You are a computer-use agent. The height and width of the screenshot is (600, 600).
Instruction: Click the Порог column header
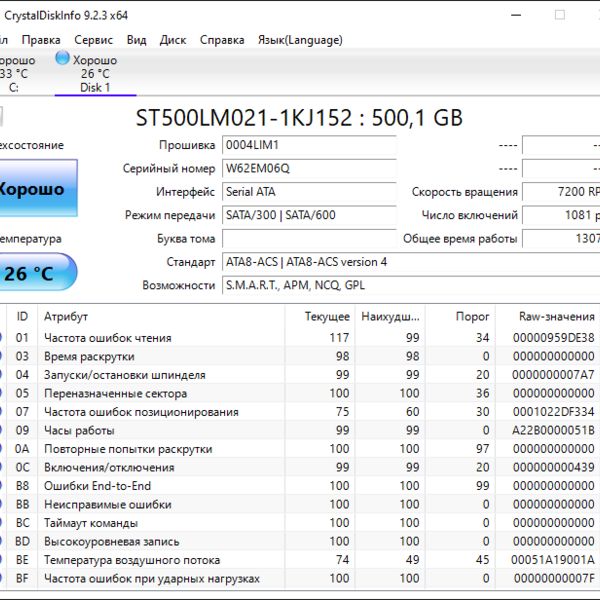point(460,316)
